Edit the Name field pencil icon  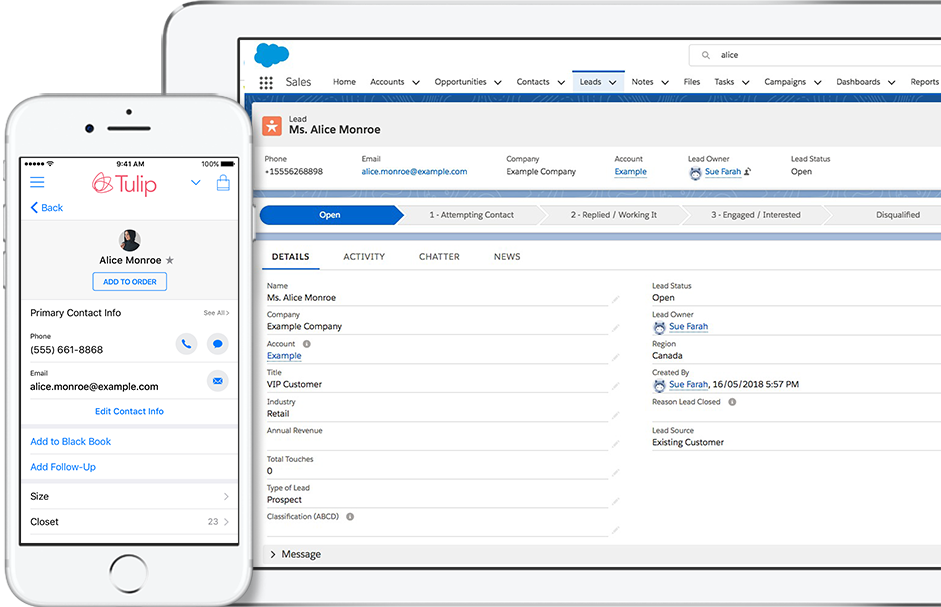616,299
